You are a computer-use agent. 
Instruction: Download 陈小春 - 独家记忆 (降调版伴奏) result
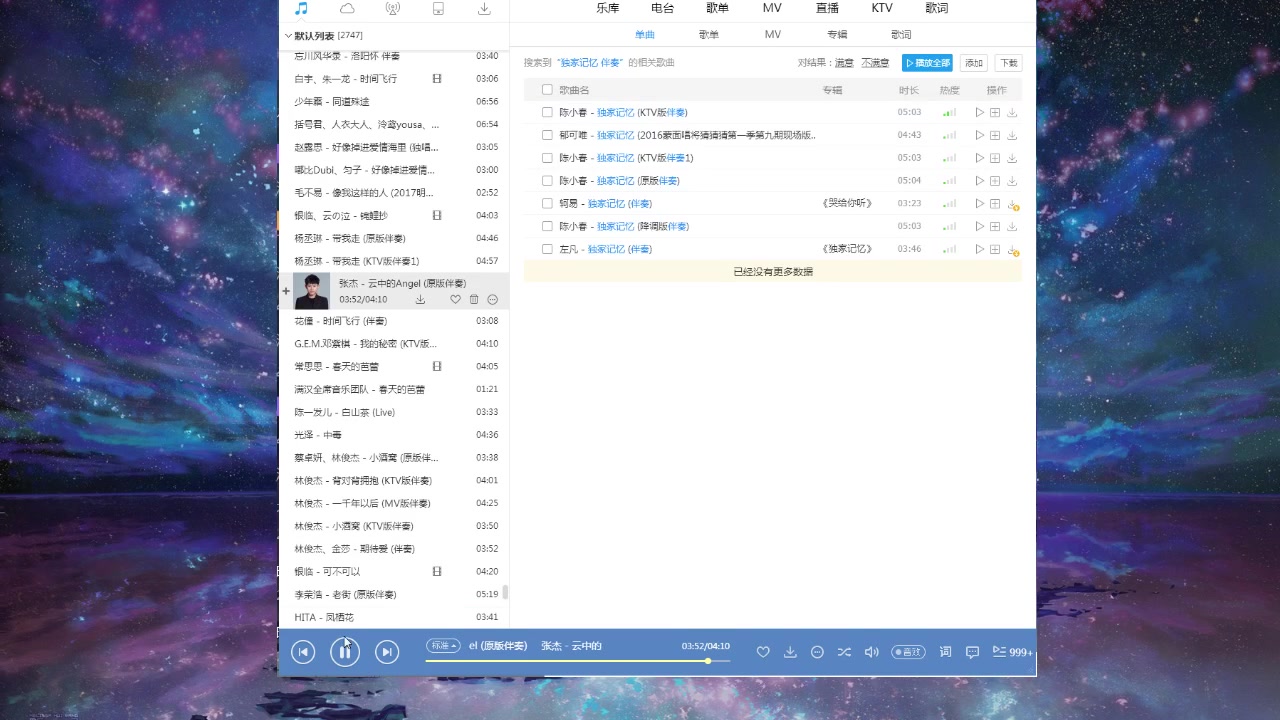pyautogui.click(x=1012, y=227)
